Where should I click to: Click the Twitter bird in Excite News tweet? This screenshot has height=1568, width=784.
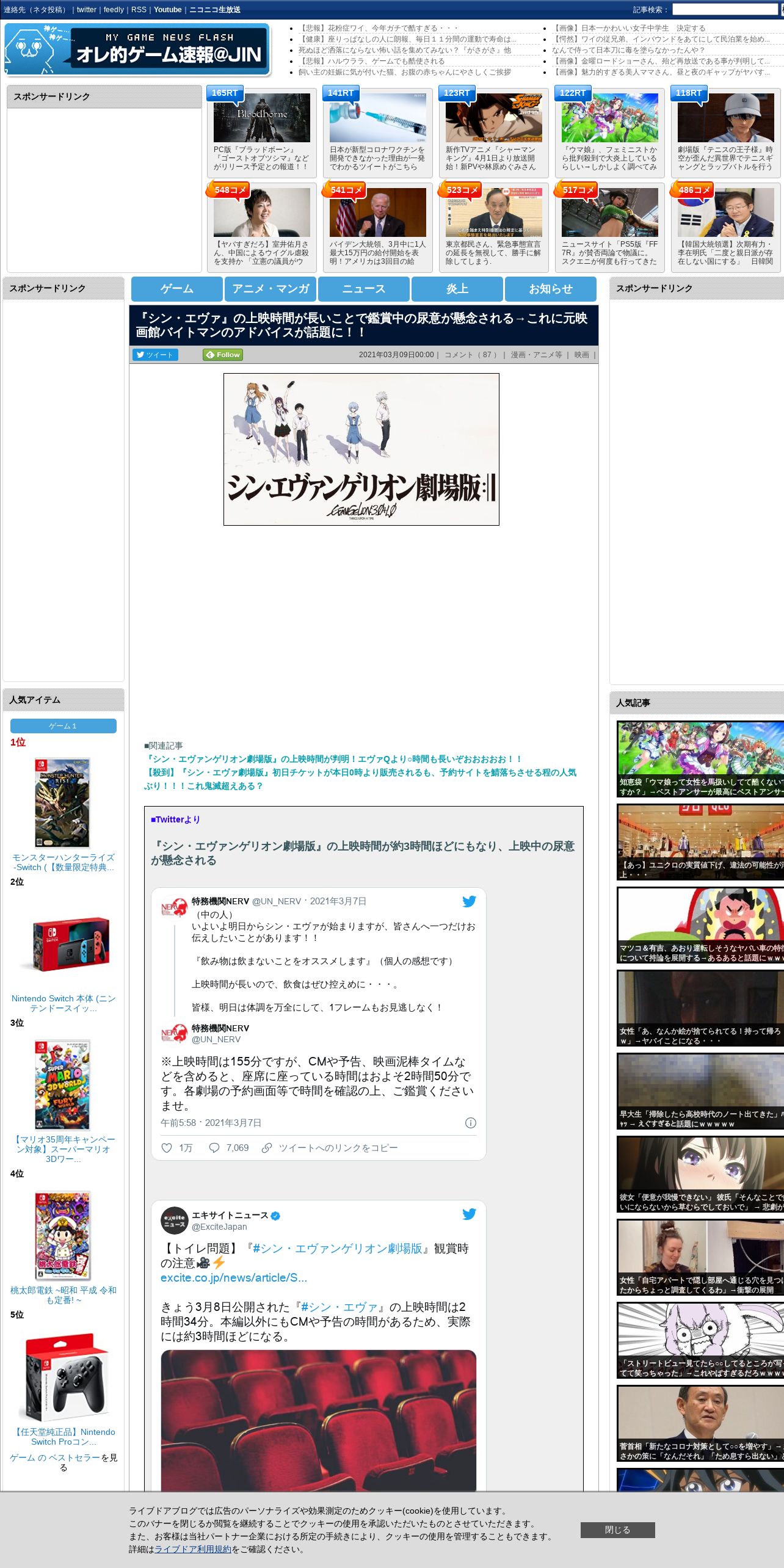(x=469, y=1214)
